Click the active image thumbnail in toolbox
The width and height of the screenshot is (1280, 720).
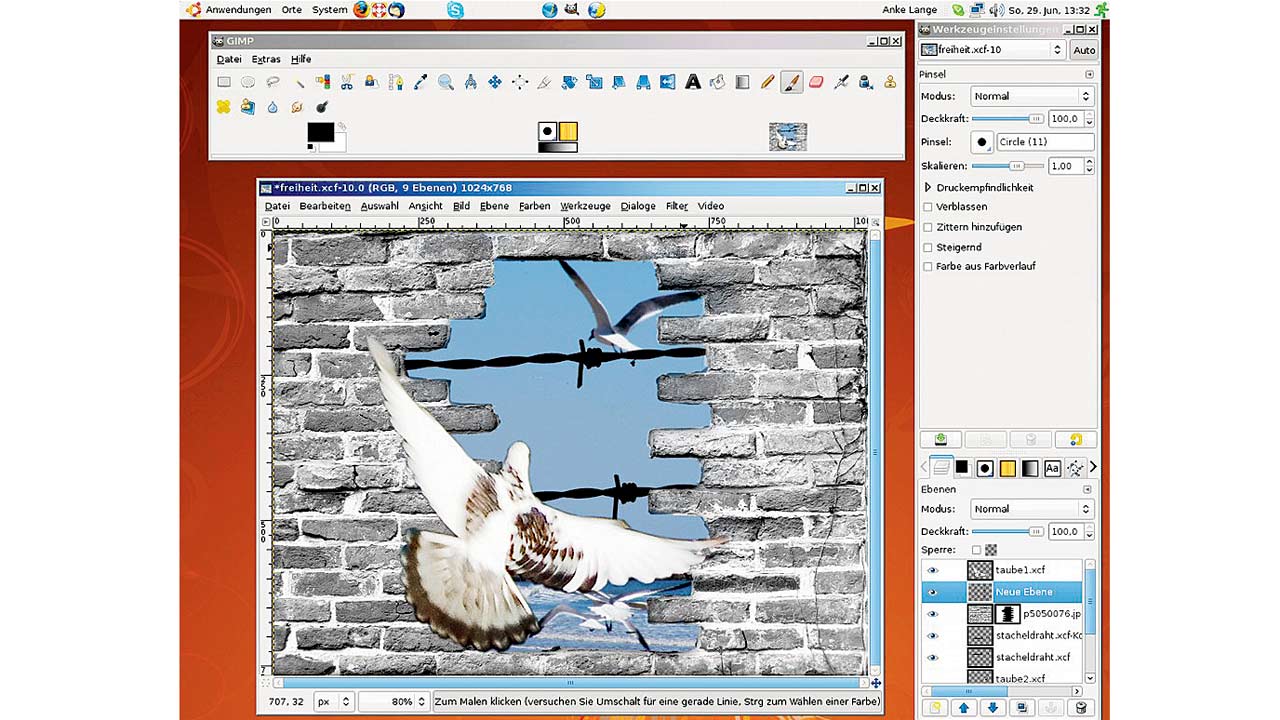(788, 136)
